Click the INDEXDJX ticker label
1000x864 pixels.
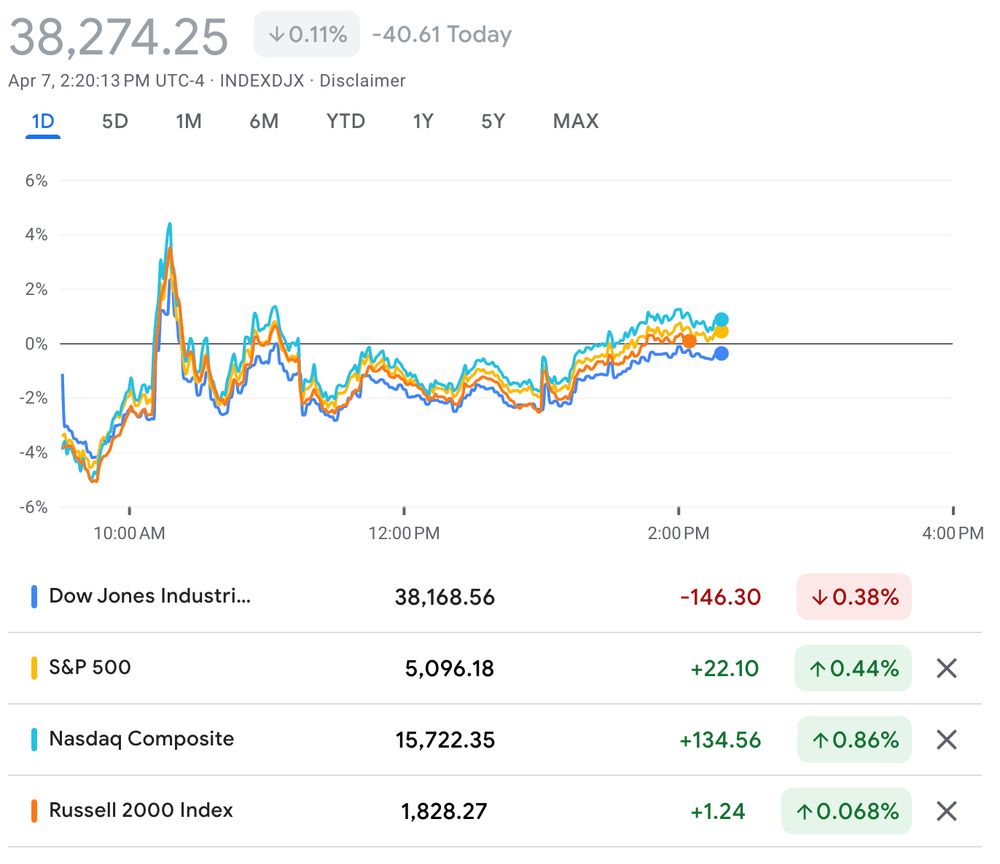point(262,81)
